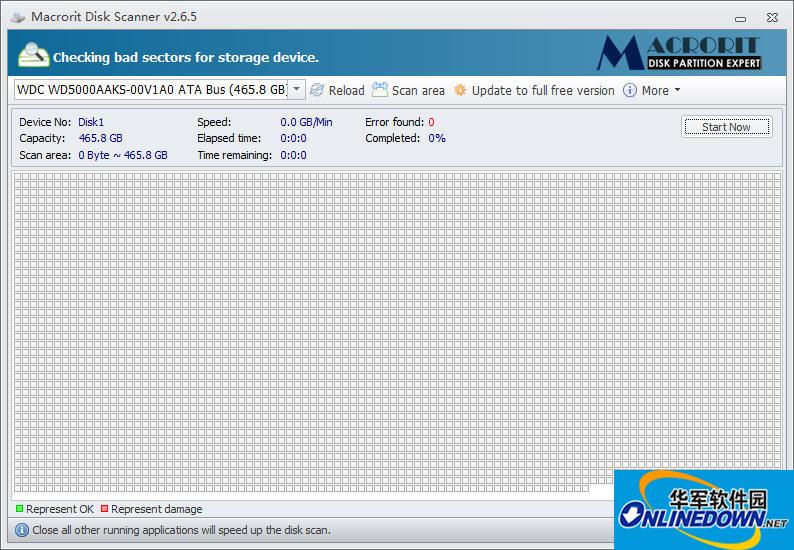Click the disk magnifier icon in the banner
This screenshot has height=550, width=794.
pos(33,55)
